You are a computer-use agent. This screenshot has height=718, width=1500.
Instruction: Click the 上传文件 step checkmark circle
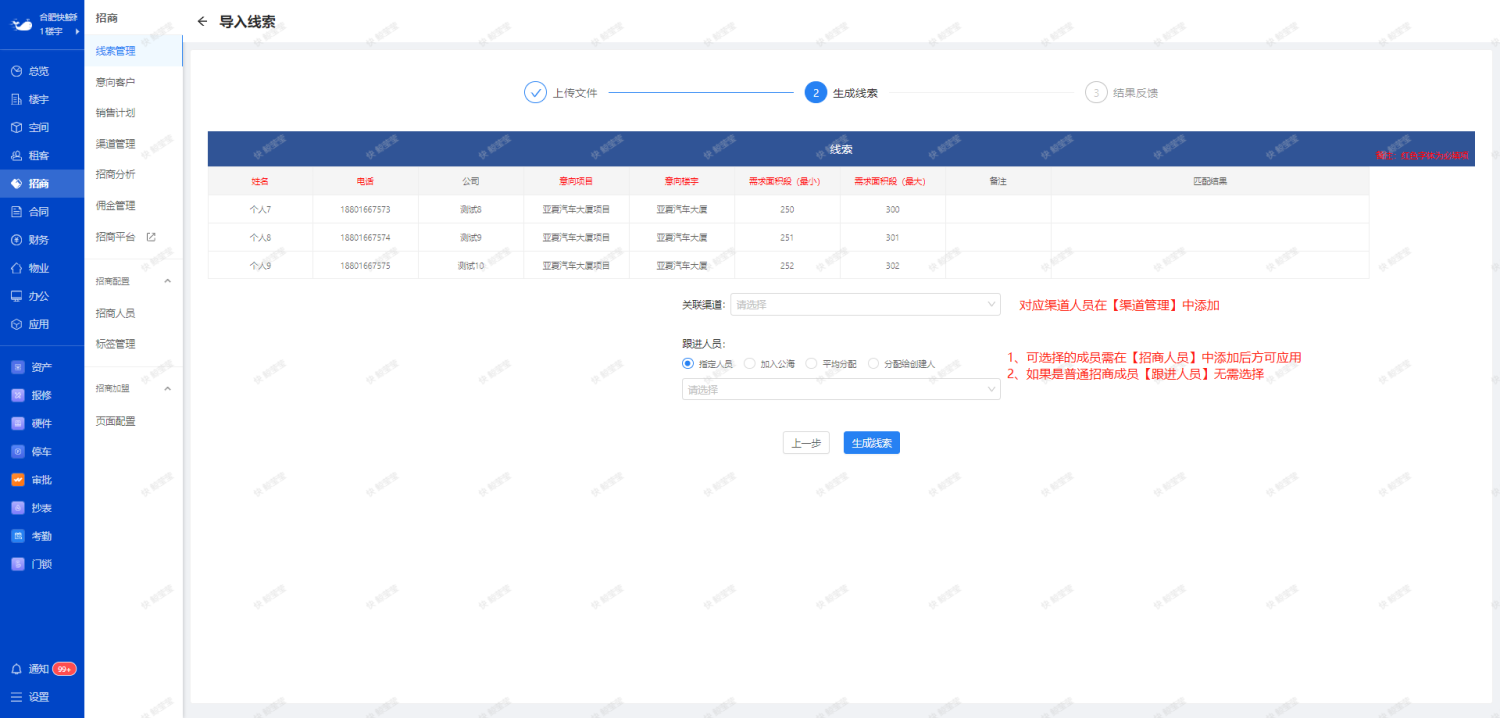point(535,92)
